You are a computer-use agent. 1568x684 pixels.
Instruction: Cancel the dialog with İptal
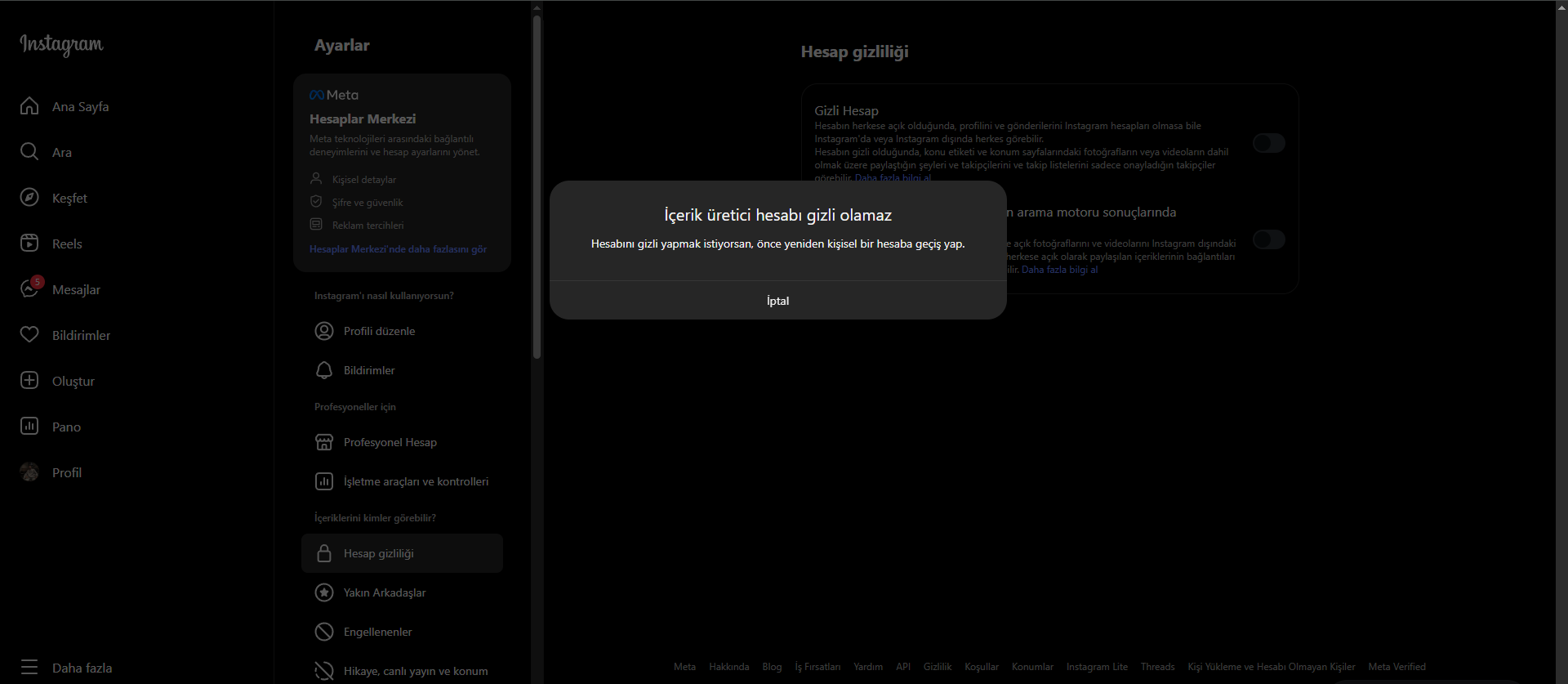(x=777, y=301)
